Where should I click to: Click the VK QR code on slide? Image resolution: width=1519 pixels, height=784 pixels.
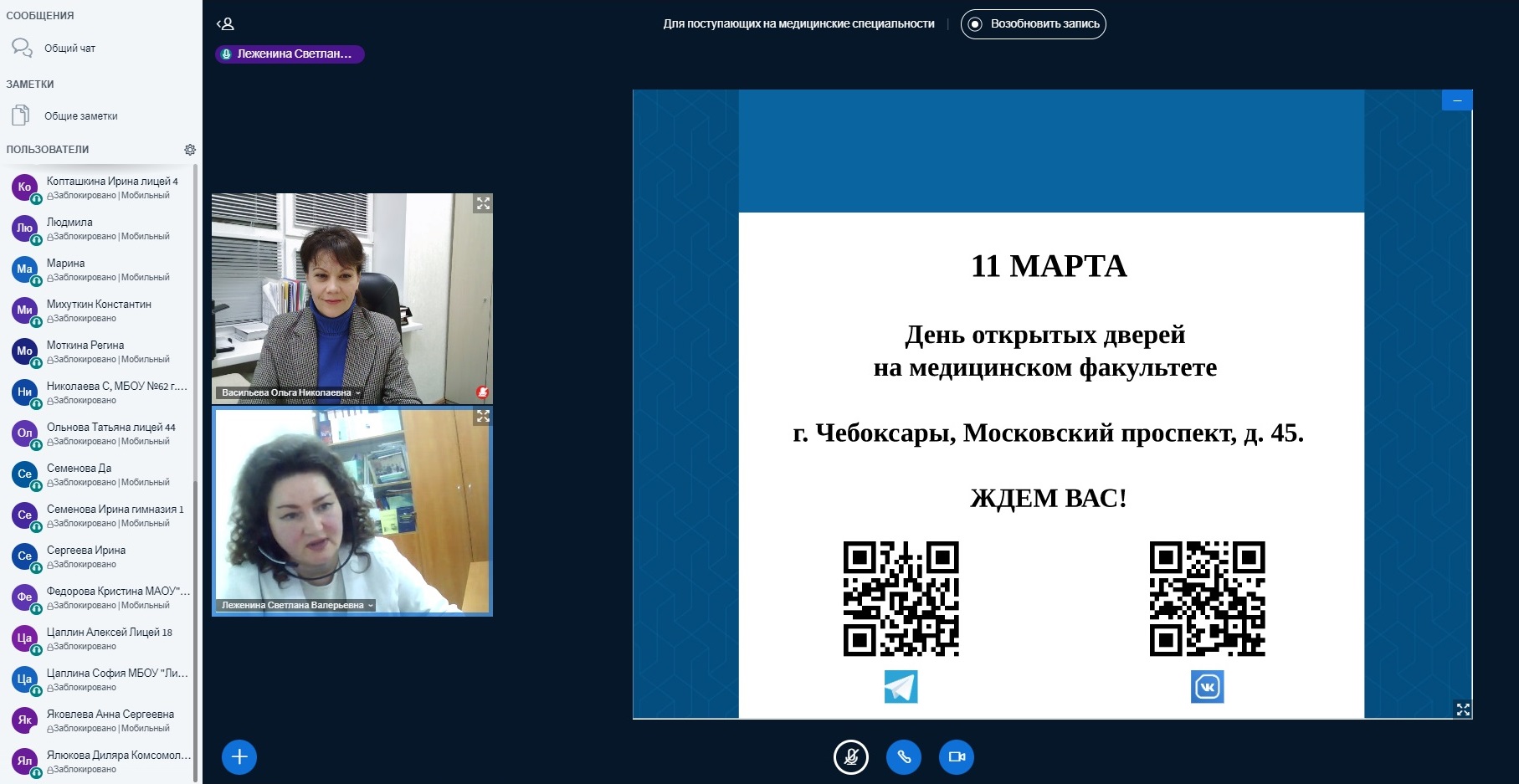pos(1208,599)
